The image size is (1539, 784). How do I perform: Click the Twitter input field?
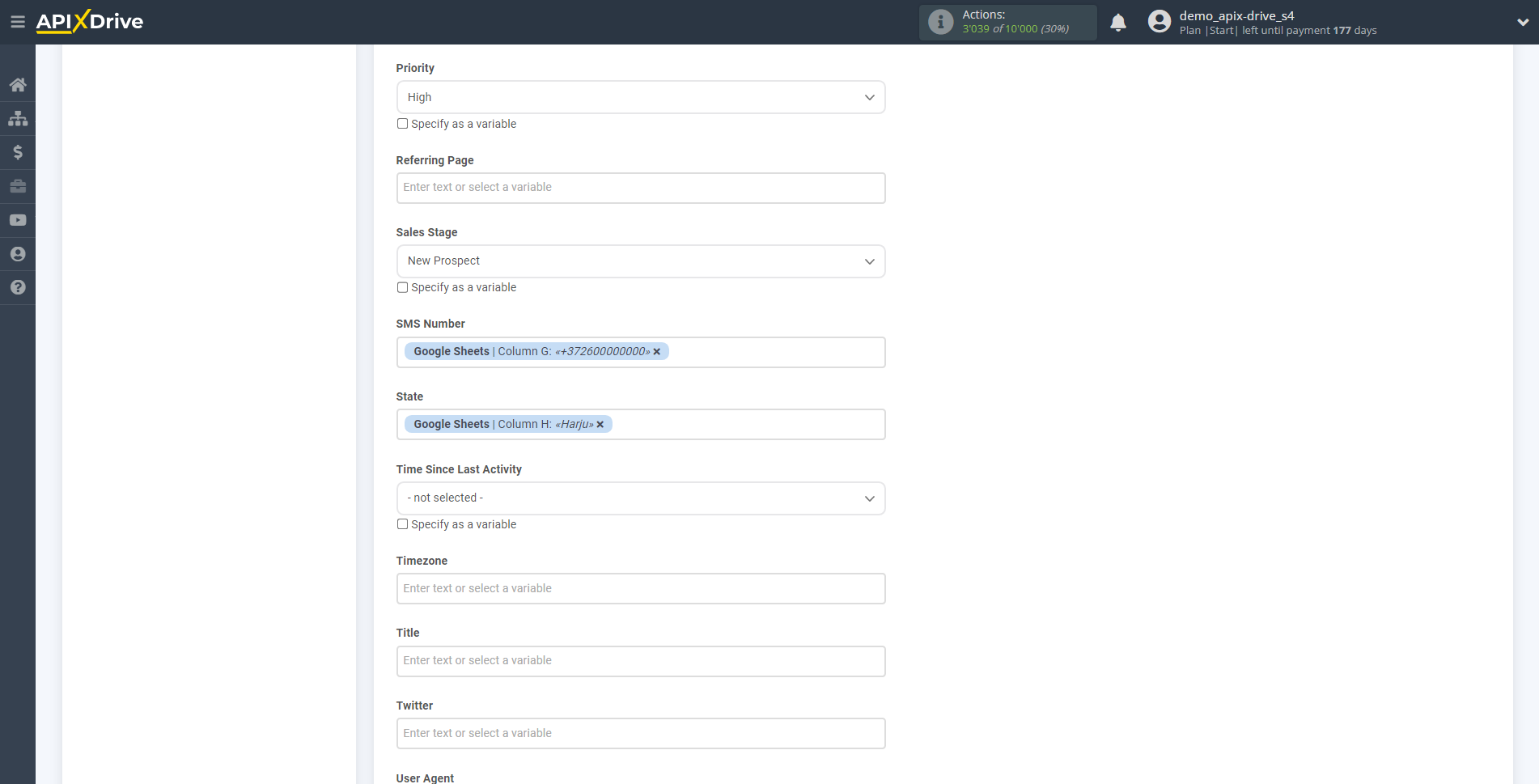641,734
